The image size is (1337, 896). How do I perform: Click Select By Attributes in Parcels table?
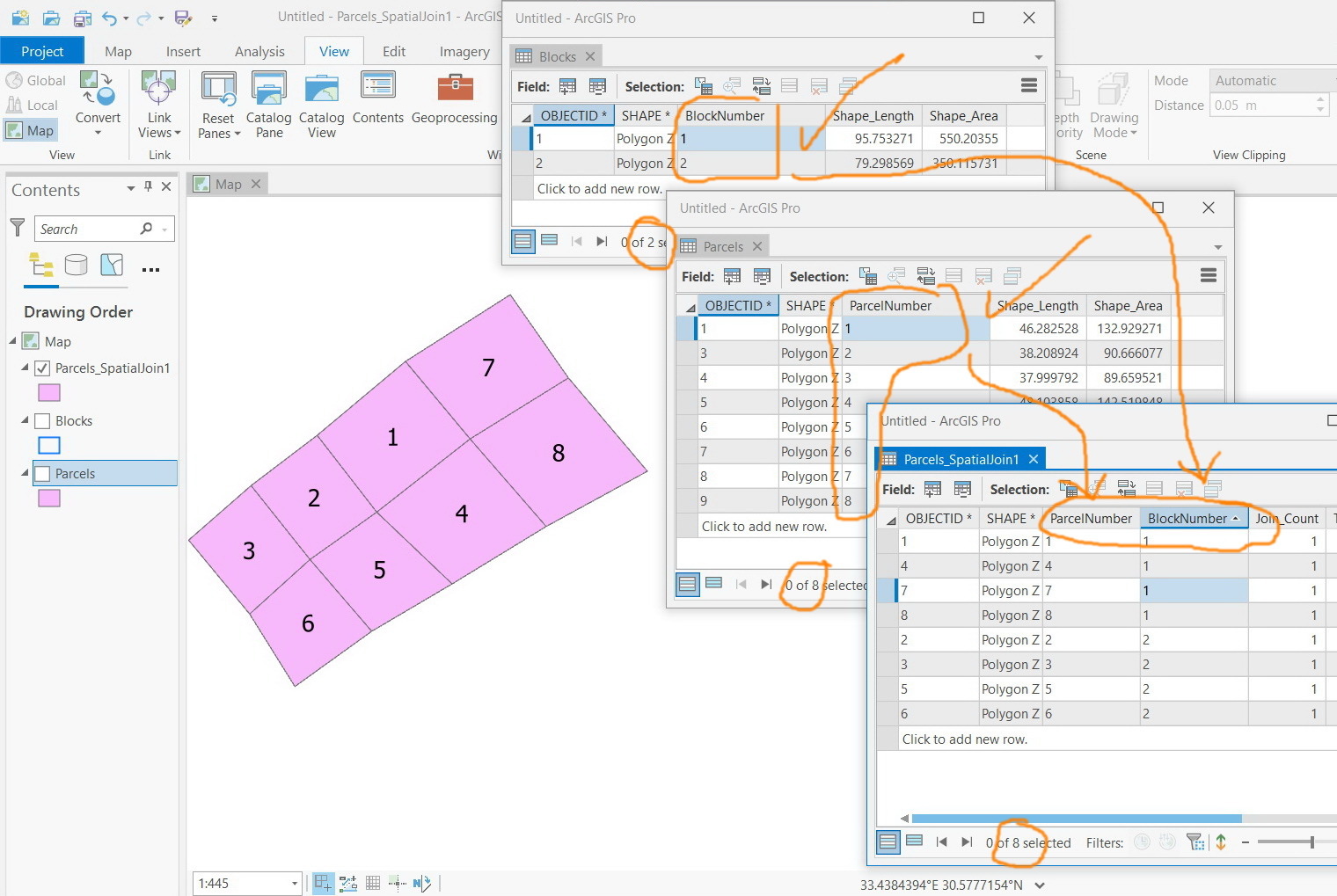867,276
